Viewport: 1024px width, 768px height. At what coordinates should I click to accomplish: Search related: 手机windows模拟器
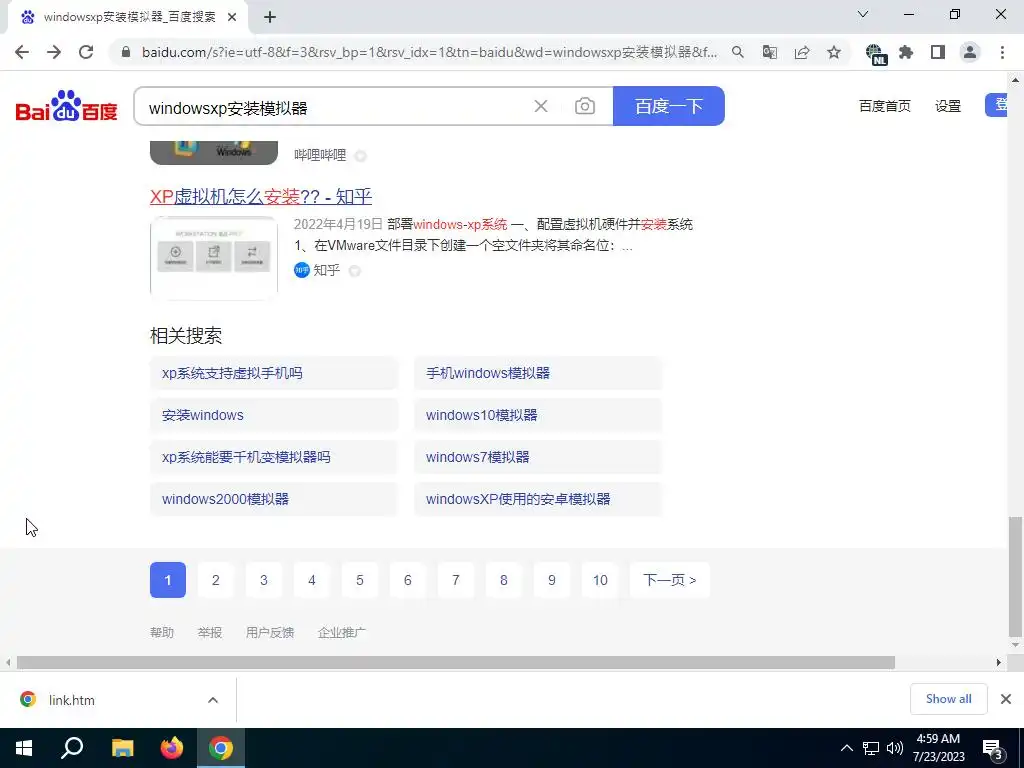(x=538, y=373)
